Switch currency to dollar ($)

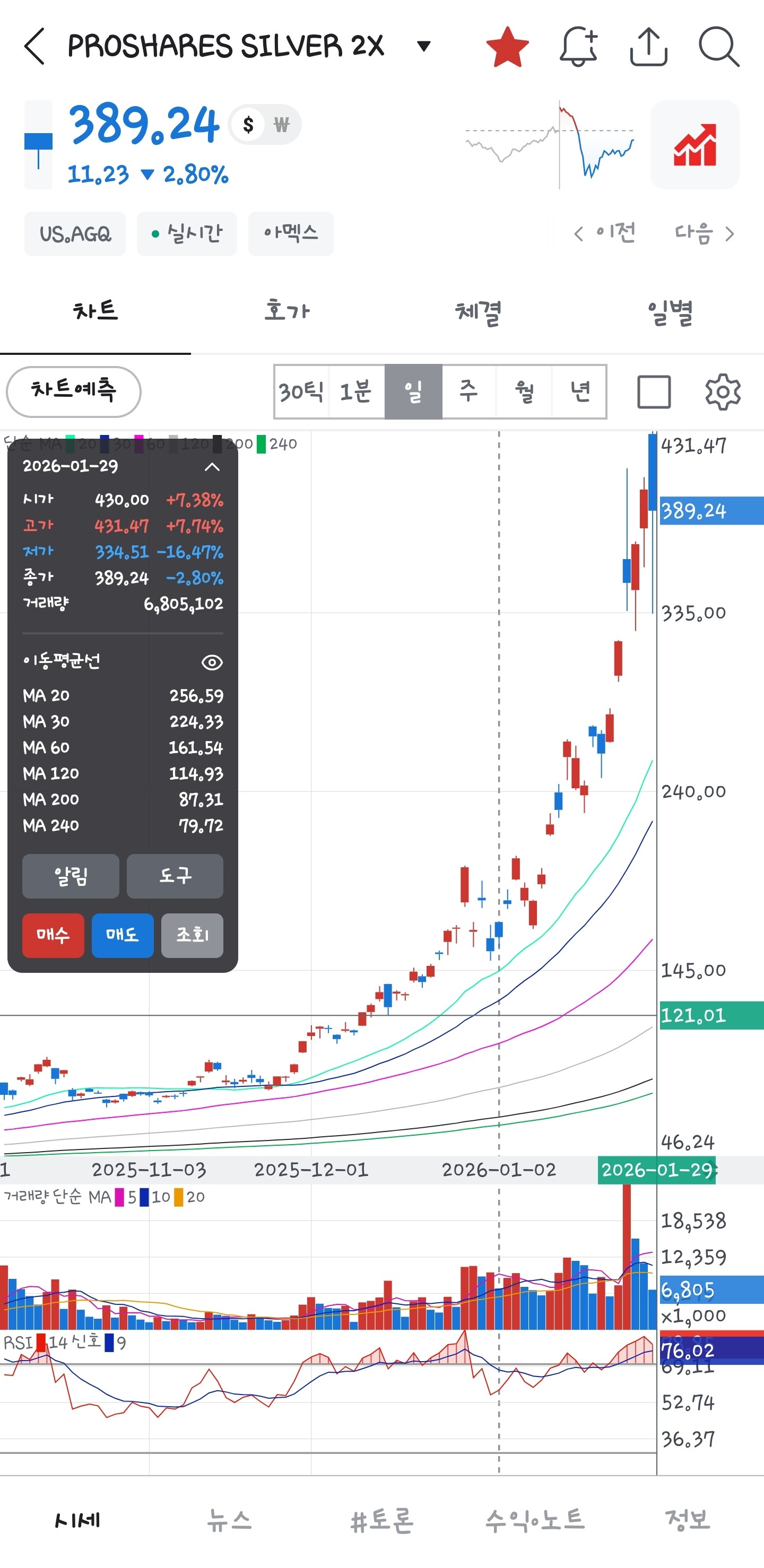tap(248, 125)
